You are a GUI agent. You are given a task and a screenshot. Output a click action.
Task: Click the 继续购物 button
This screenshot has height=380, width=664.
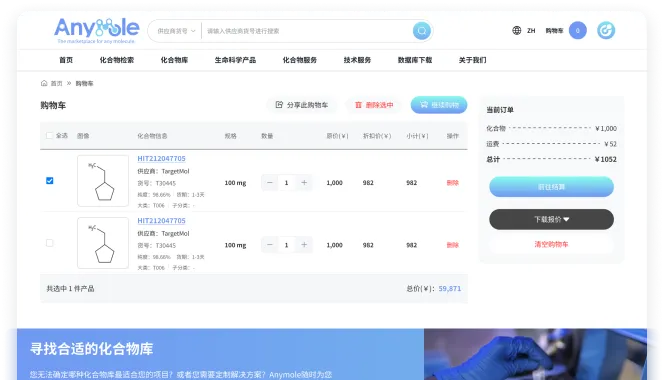click(x=439, y=105)
